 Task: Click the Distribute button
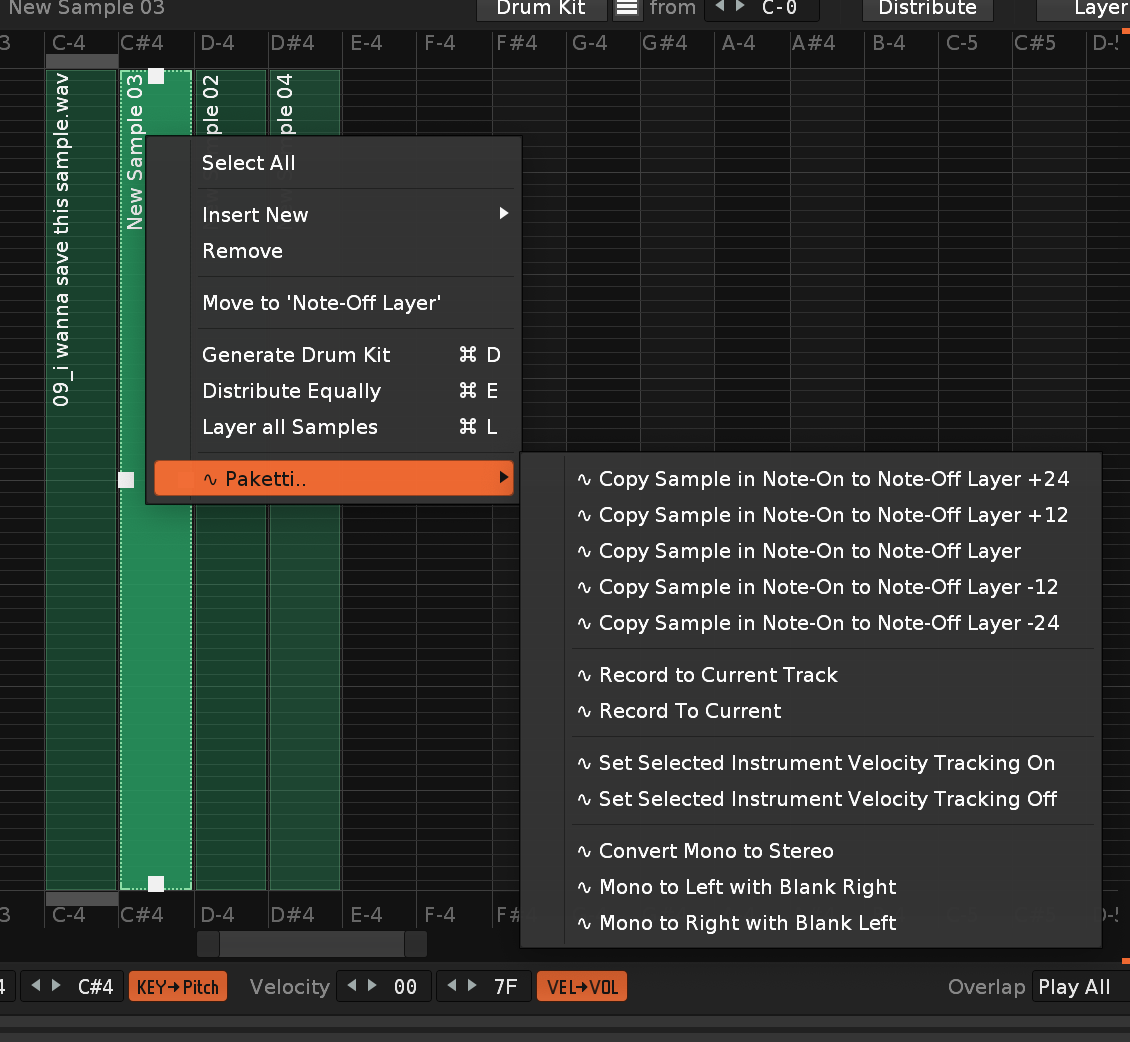pos(927,8)
